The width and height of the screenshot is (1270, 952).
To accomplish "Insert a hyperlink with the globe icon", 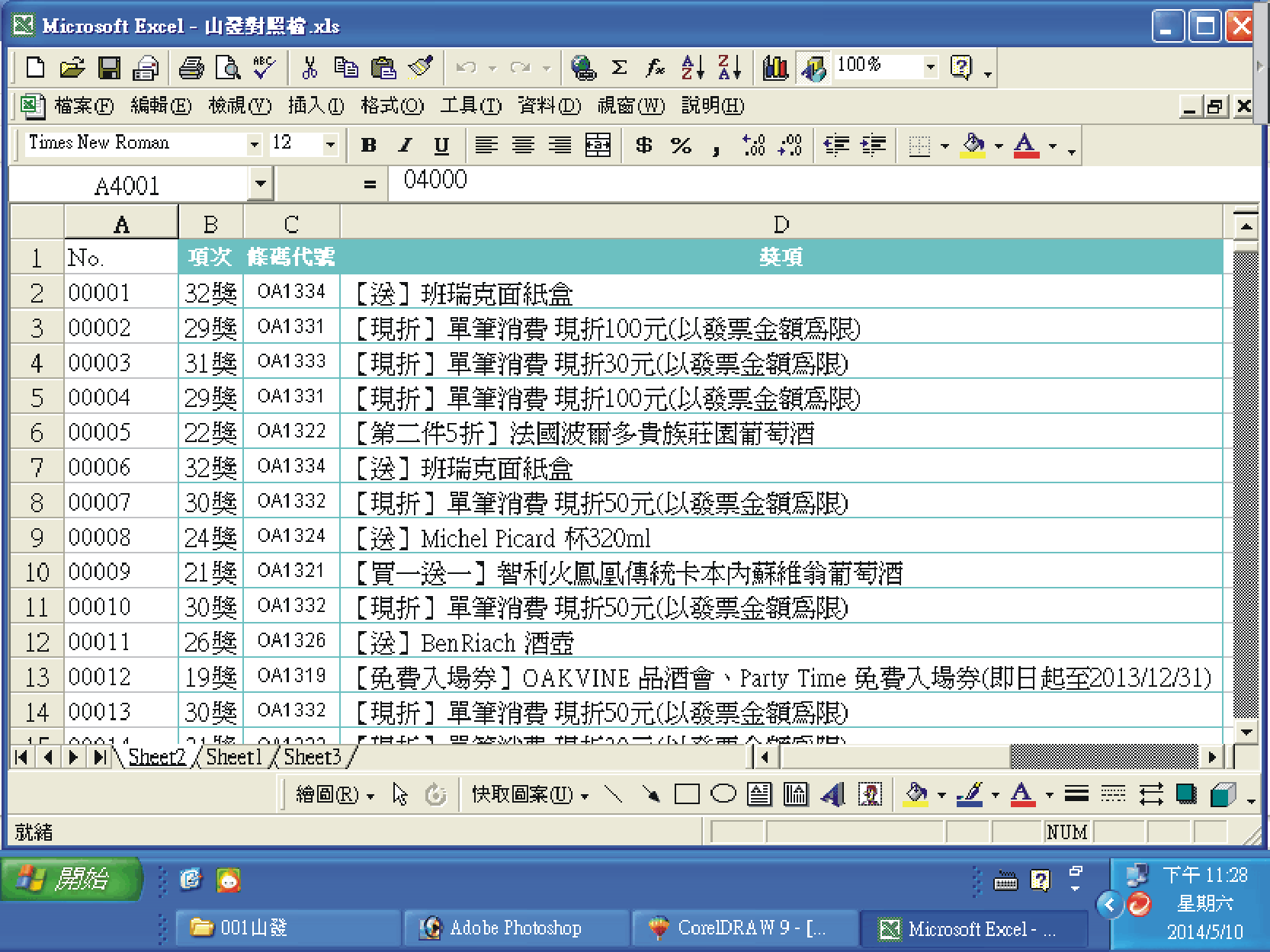I will pos(583,68).
